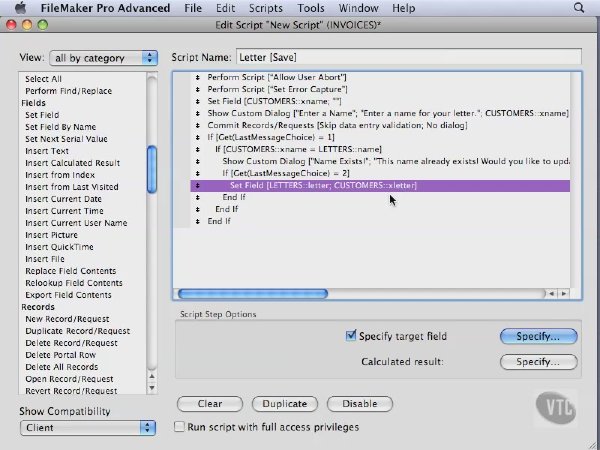Open Spotlight search magnifier icon
Image resolution: width=600 pixels, height=450 pixels.
coord(579,8)
